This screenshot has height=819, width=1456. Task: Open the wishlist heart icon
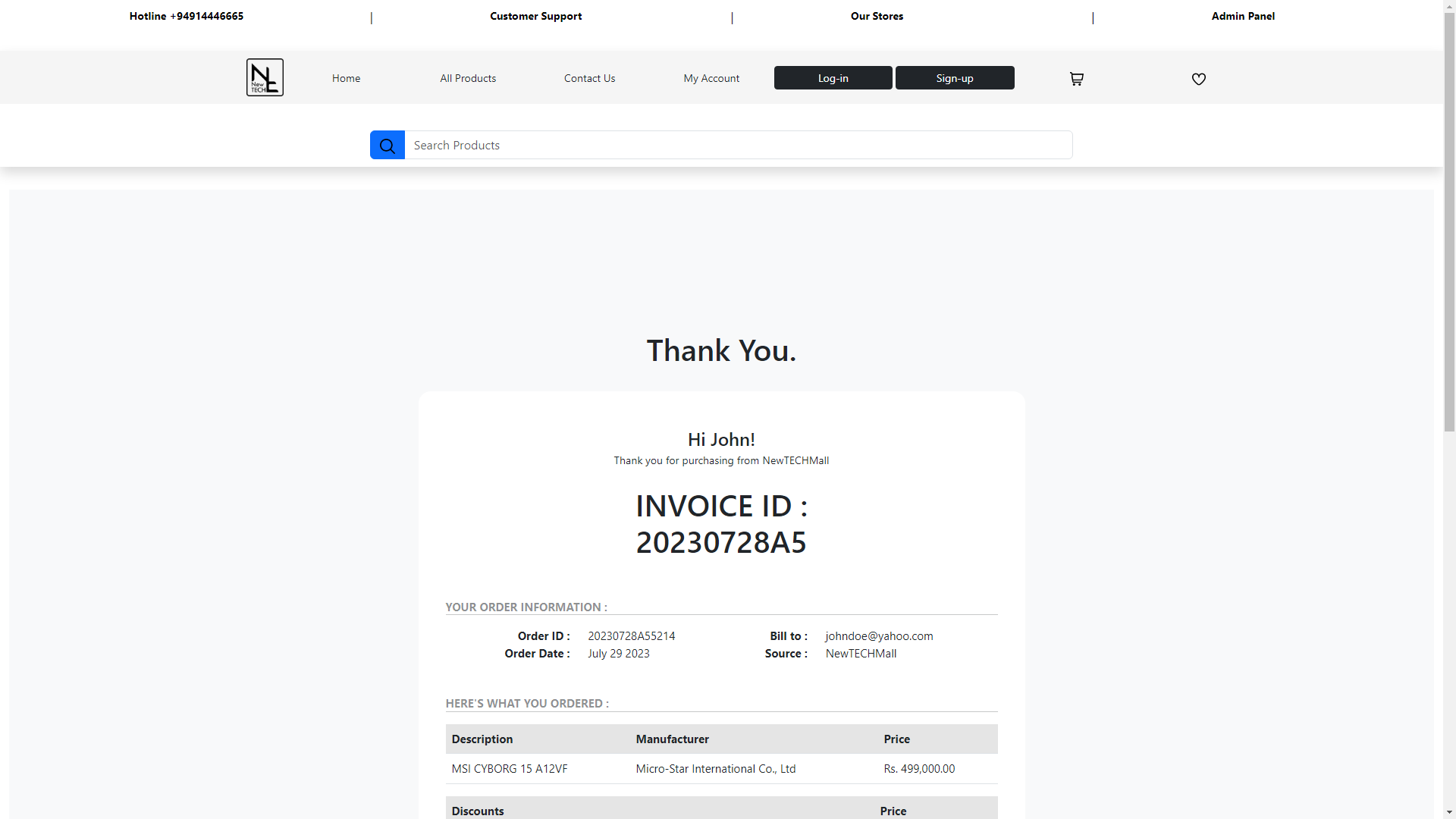(1198, 79)
